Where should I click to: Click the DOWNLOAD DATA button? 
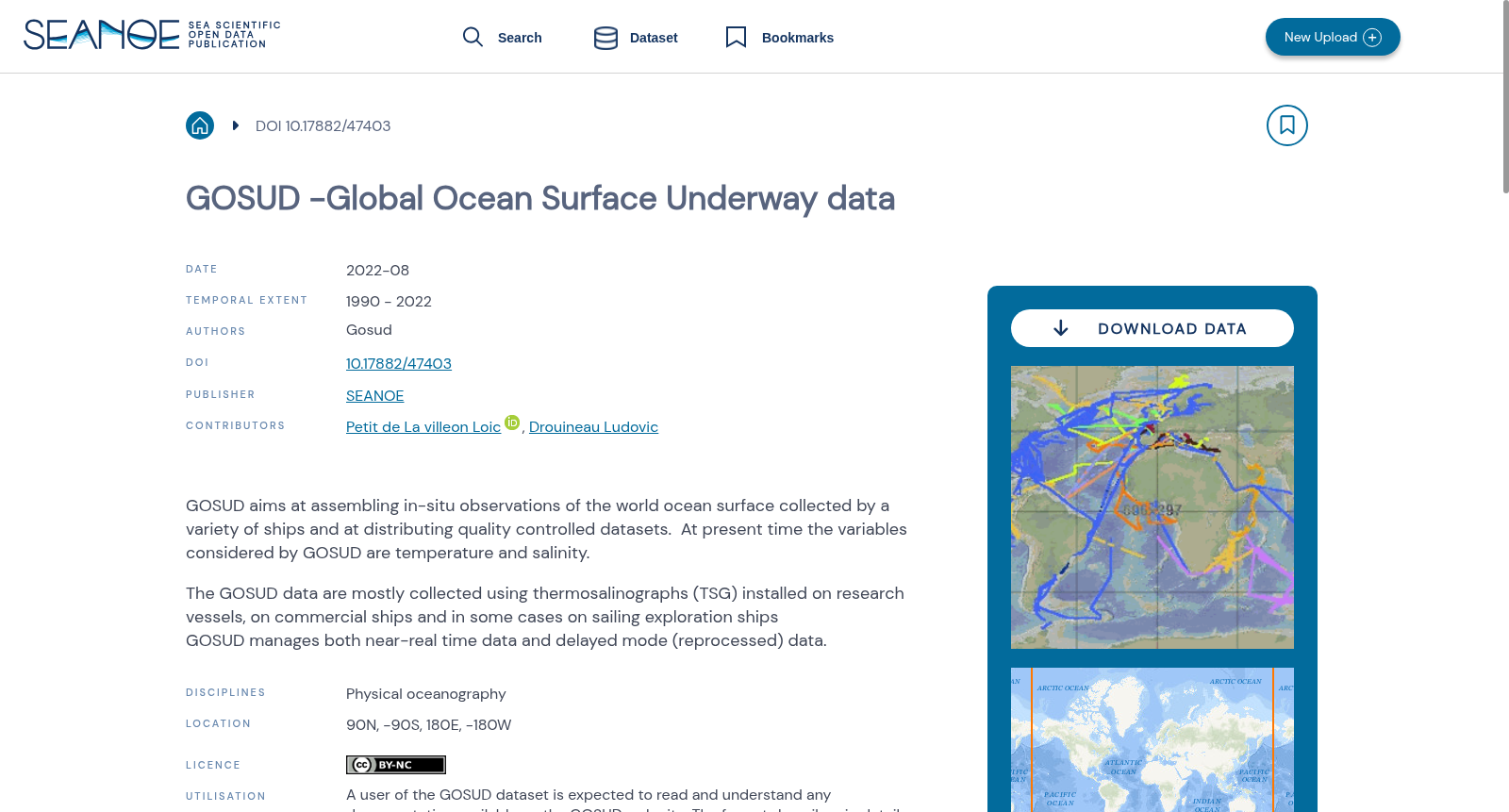(1152, 328)
